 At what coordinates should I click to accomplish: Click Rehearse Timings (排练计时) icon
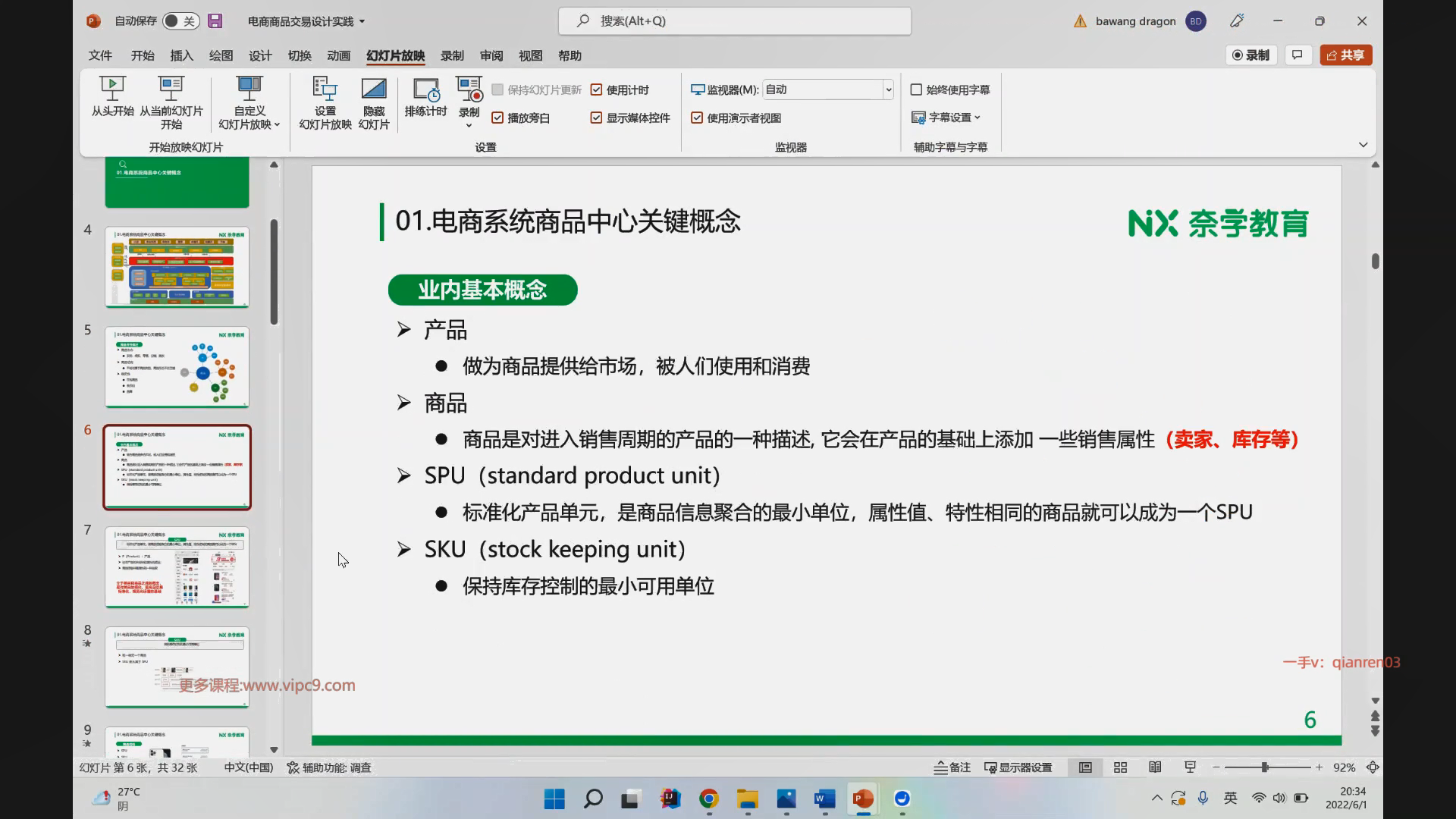pos(425,89)
